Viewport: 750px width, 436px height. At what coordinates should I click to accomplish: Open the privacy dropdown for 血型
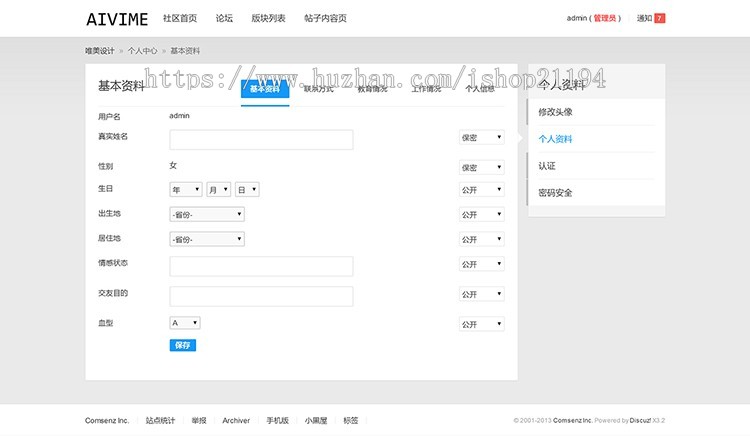[481, 324]
